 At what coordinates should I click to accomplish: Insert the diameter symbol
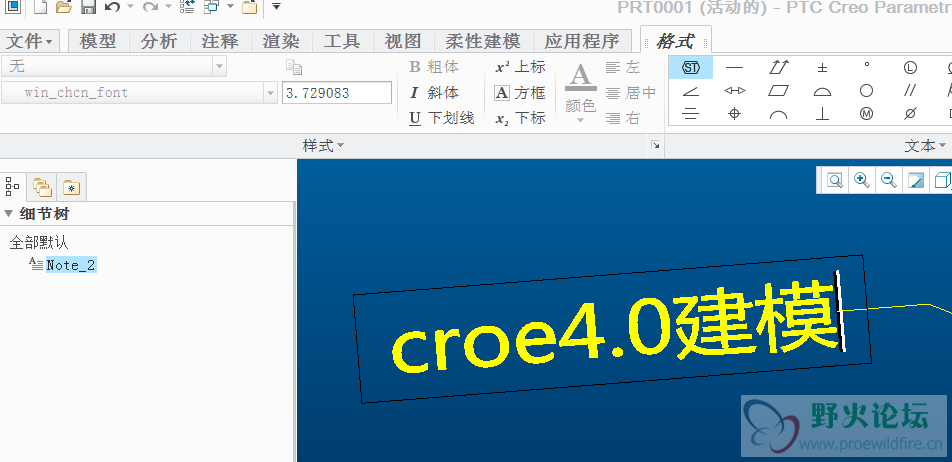(x=910, y=114)
